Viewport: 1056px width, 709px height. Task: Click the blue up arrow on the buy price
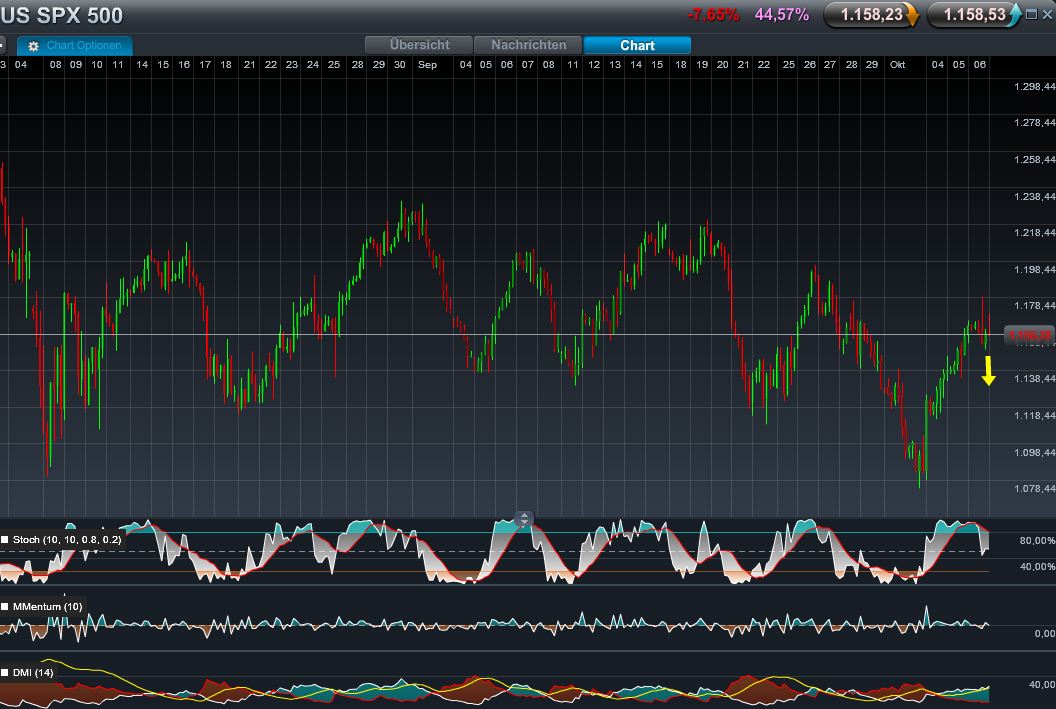tap(1016, 15)
